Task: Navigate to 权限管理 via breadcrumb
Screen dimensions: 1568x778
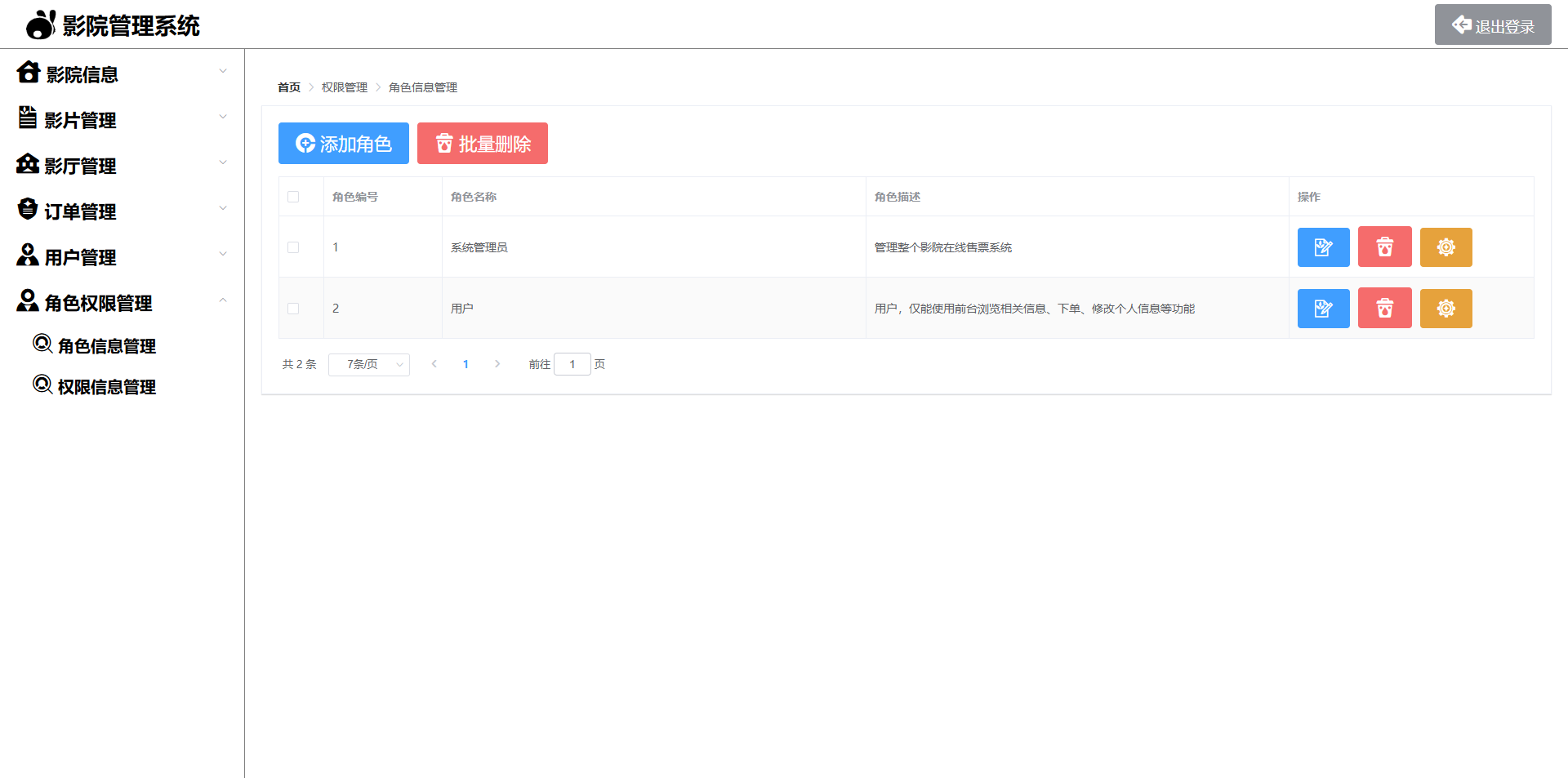Action: 344,87
